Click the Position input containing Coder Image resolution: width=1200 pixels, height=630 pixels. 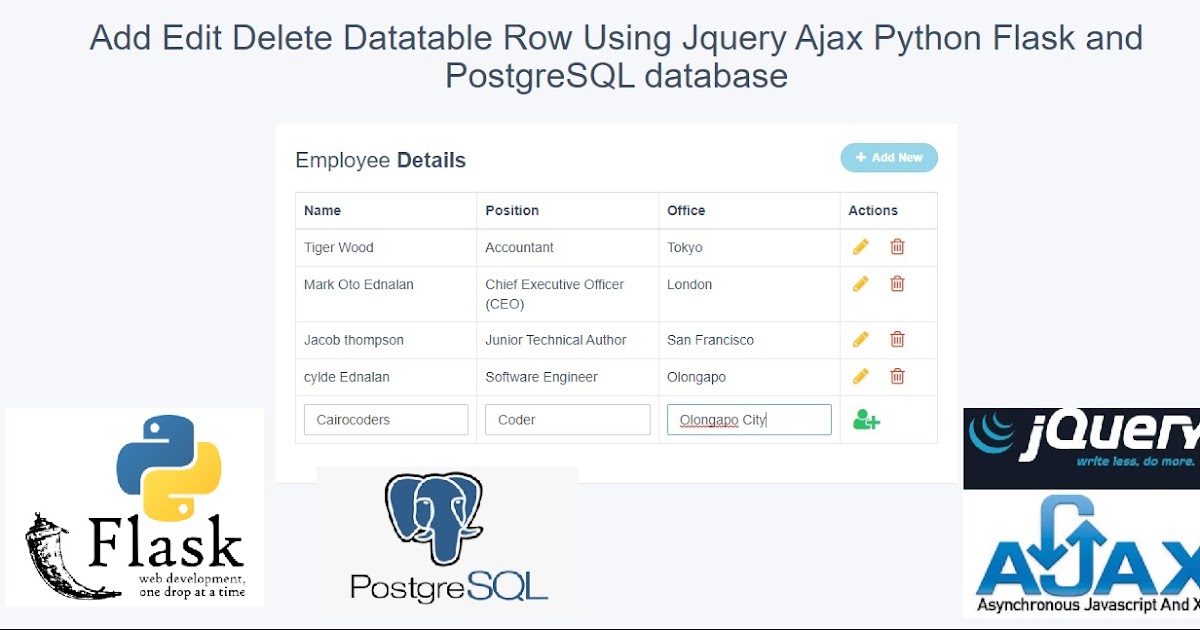[568, 420]
